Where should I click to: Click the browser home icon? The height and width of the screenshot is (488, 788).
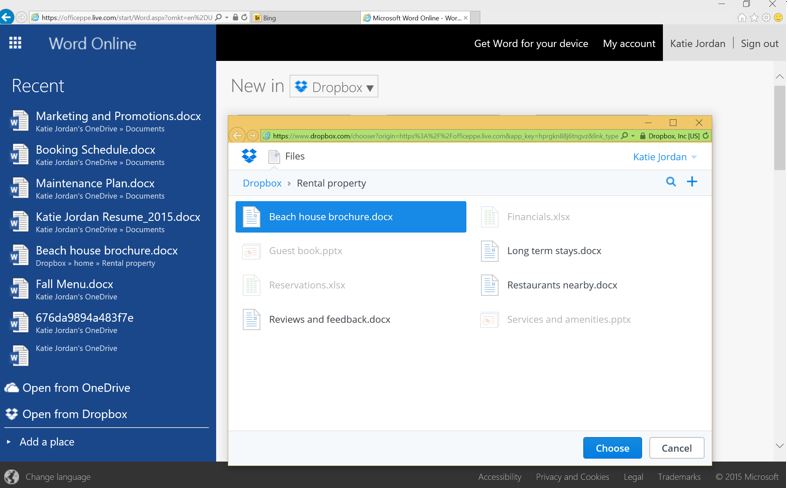(x=742, y=18)
